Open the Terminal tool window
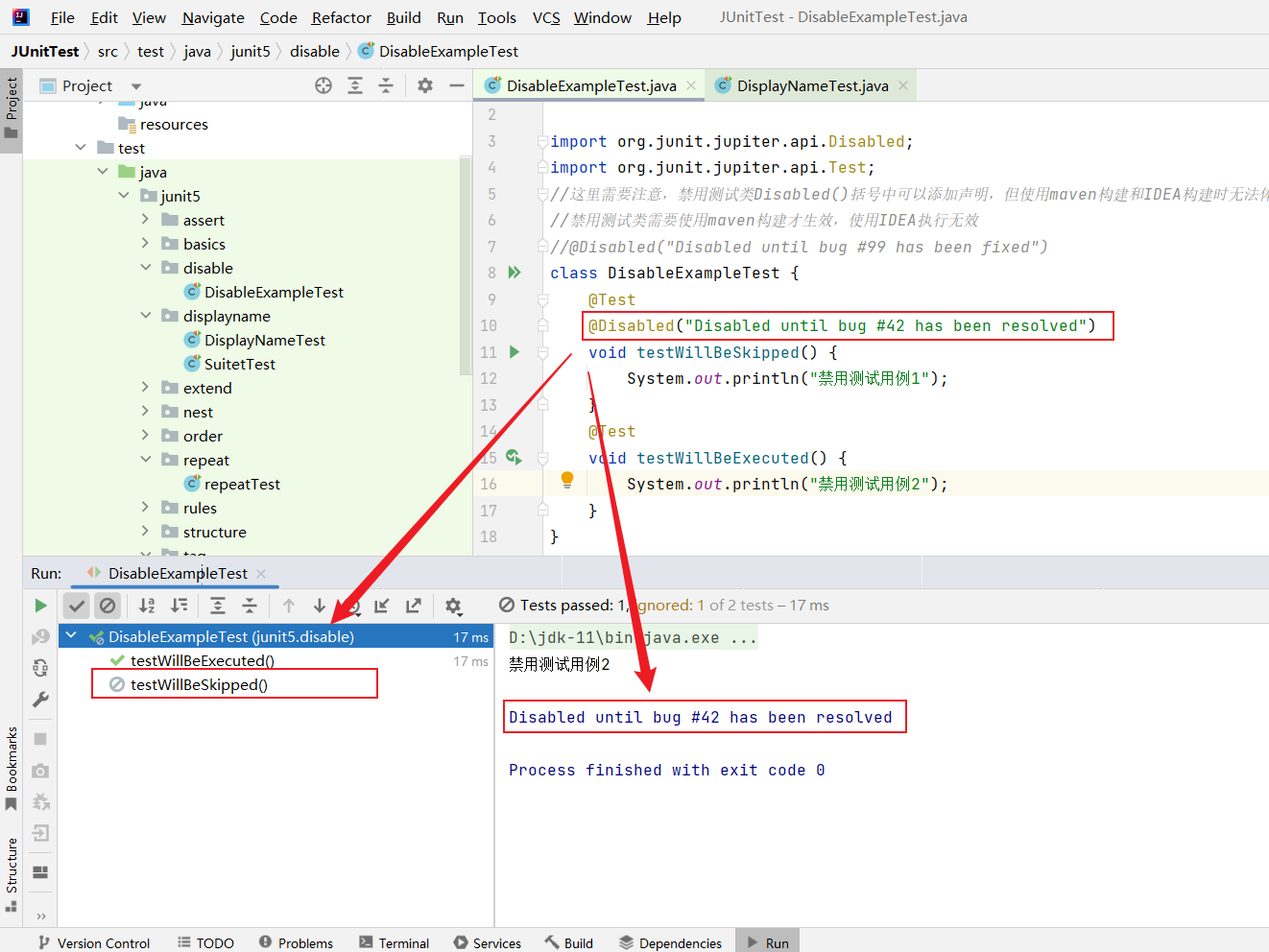 pos(395,942)
